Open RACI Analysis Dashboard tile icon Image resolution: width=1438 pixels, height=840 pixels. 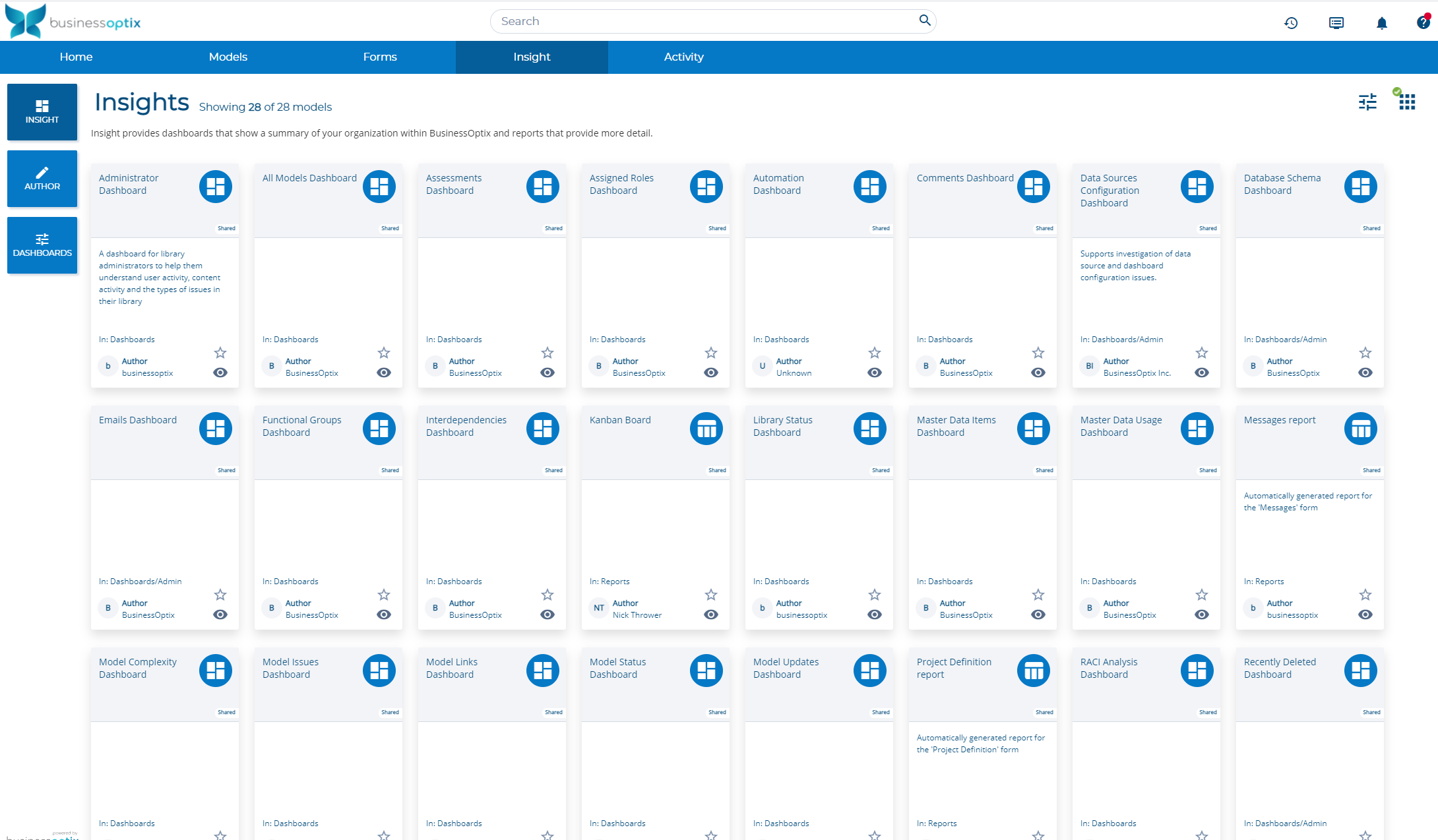click(x=1197, y=671)
